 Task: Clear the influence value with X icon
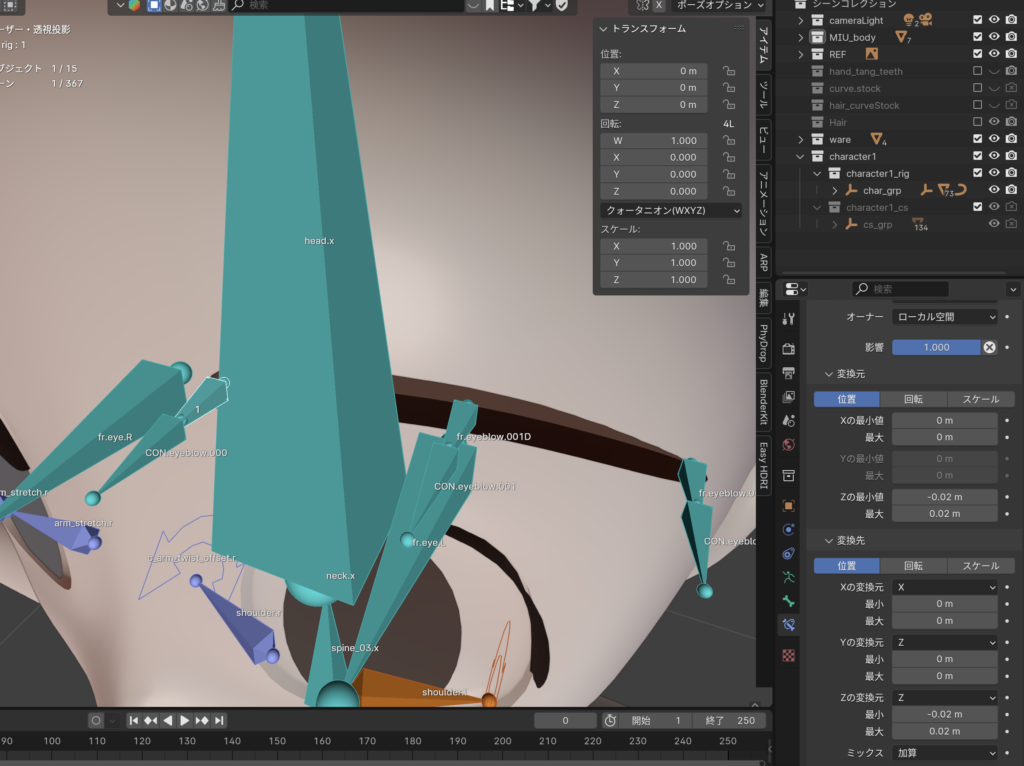click(989, 347)
